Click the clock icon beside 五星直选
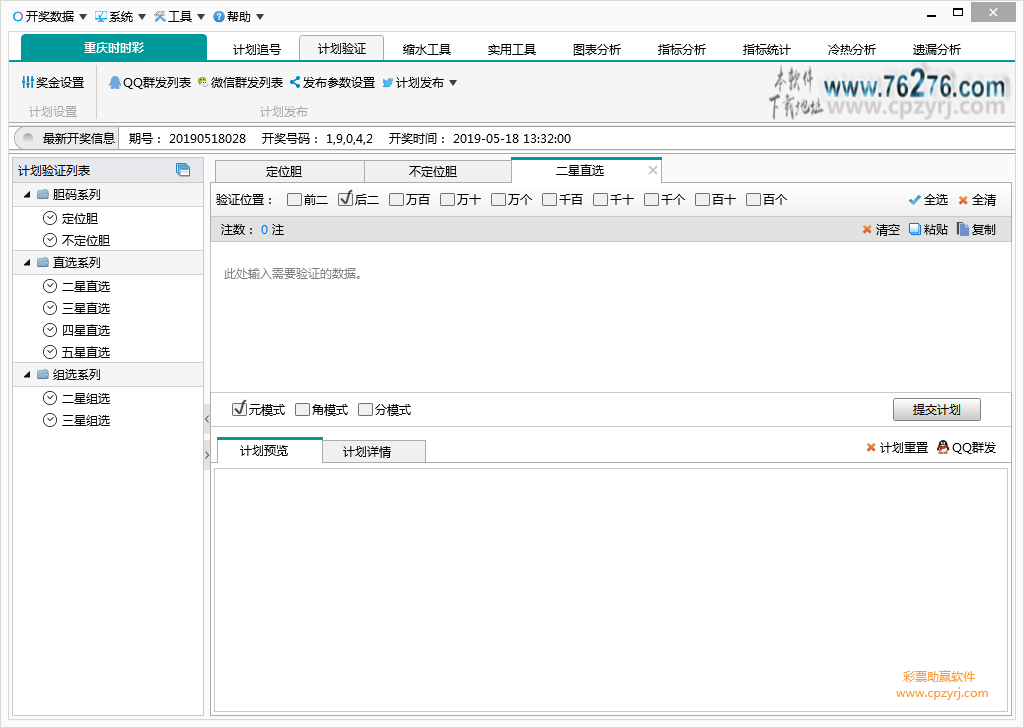 pyautogui.click(x=50, y=353)
